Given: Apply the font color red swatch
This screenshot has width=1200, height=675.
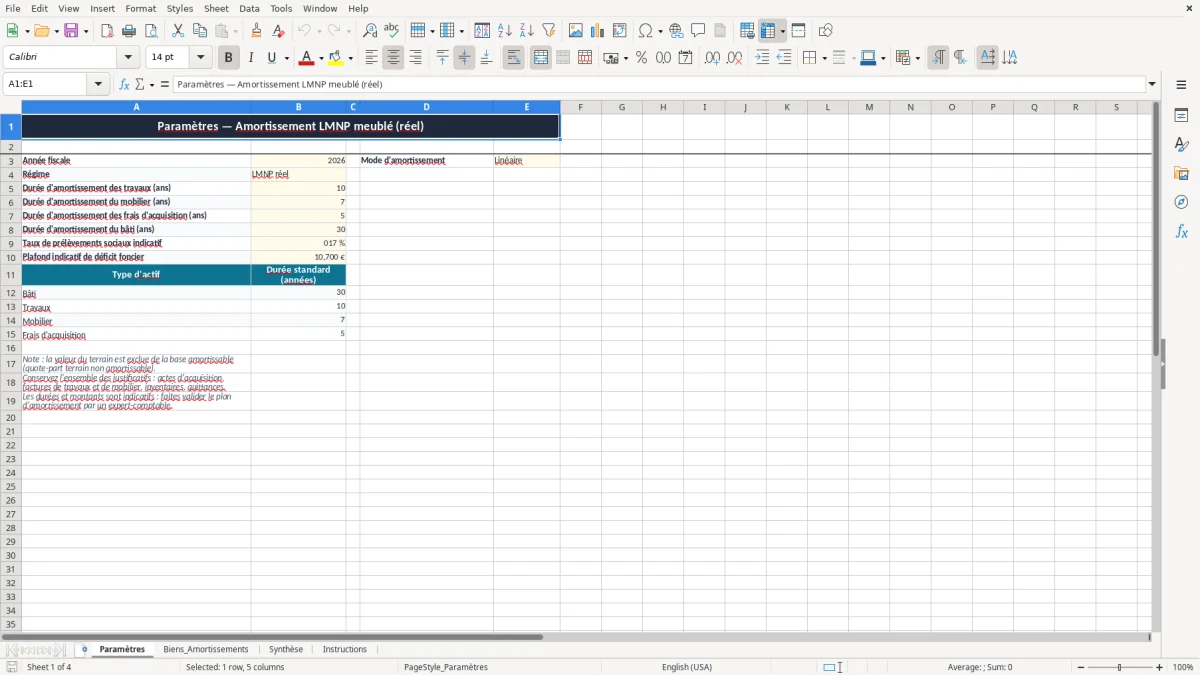Looking at the screenshot, I should [x=308, y=58].
